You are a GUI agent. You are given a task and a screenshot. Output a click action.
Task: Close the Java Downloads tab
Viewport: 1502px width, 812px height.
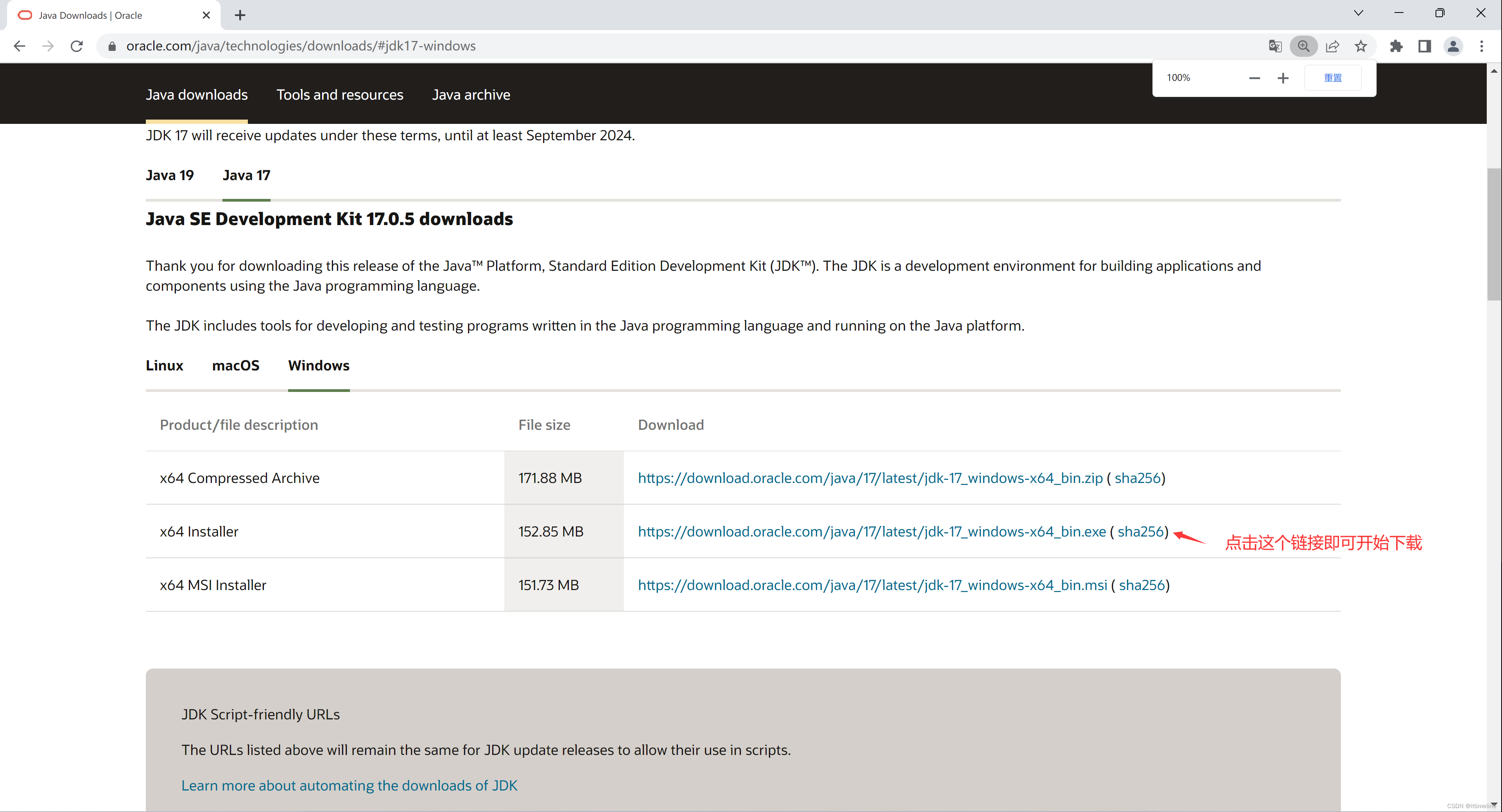coord(206,15)
